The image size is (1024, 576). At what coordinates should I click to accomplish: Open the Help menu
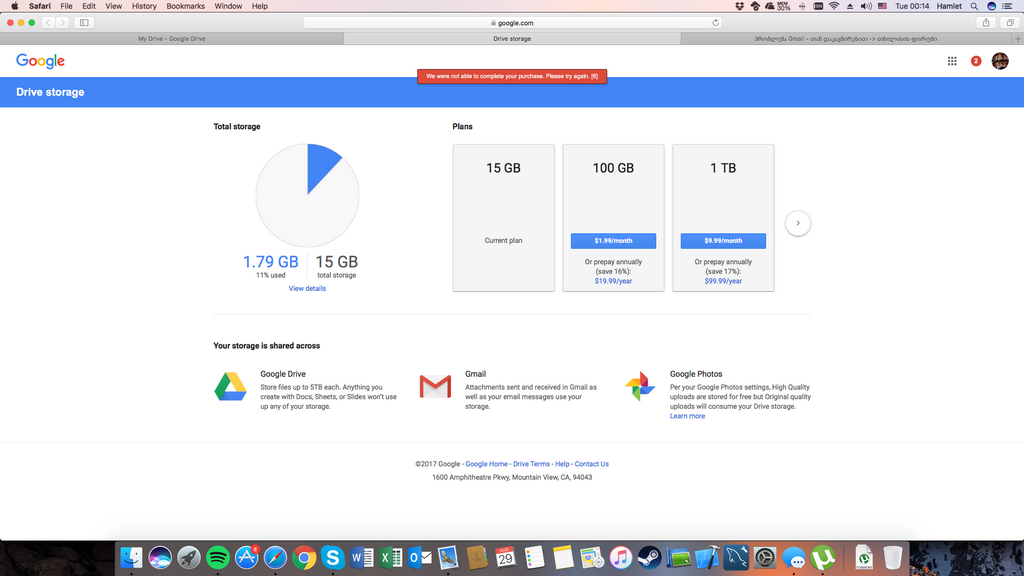259,6
